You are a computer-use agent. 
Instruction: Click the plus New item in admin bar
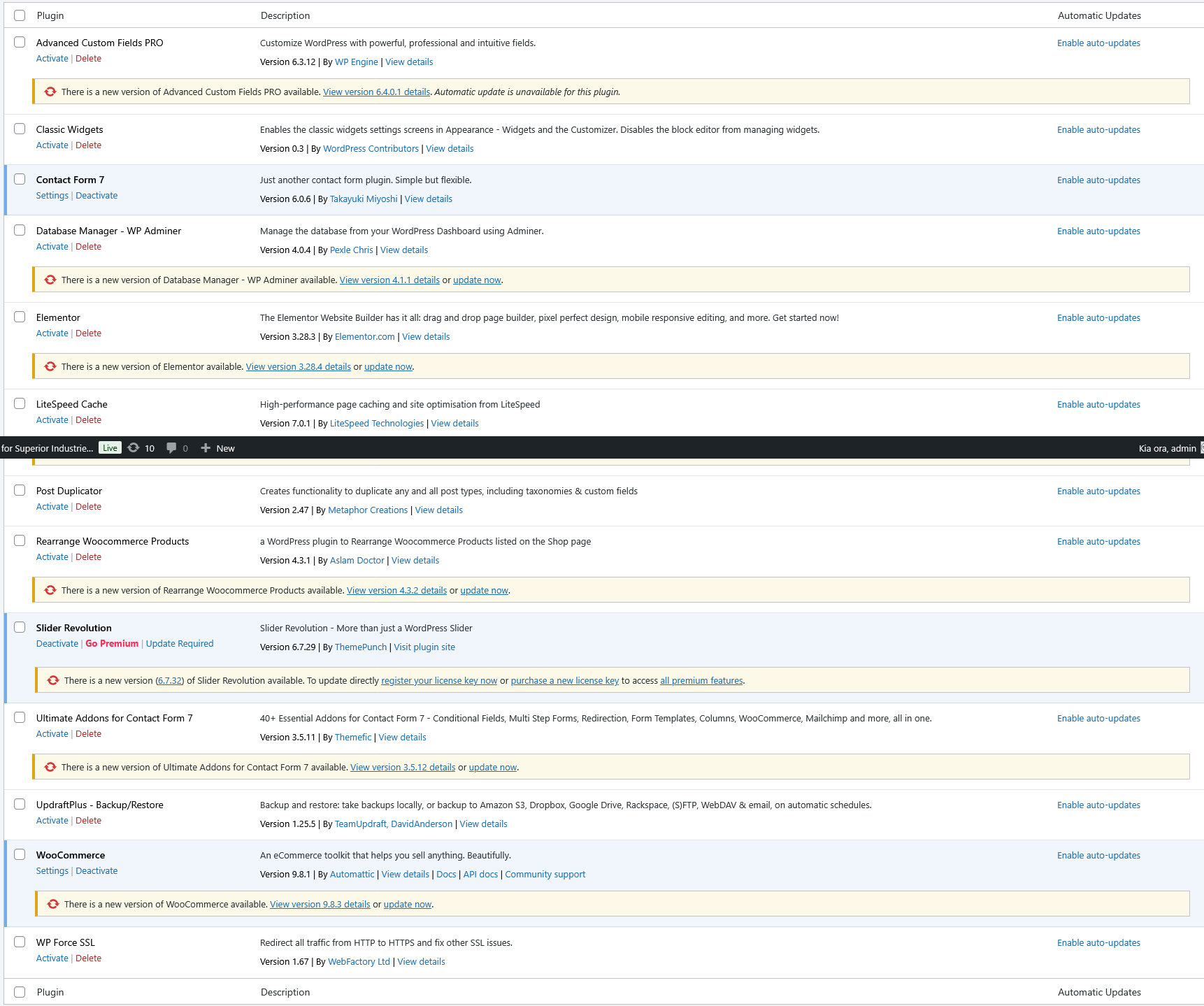[217, 448]
